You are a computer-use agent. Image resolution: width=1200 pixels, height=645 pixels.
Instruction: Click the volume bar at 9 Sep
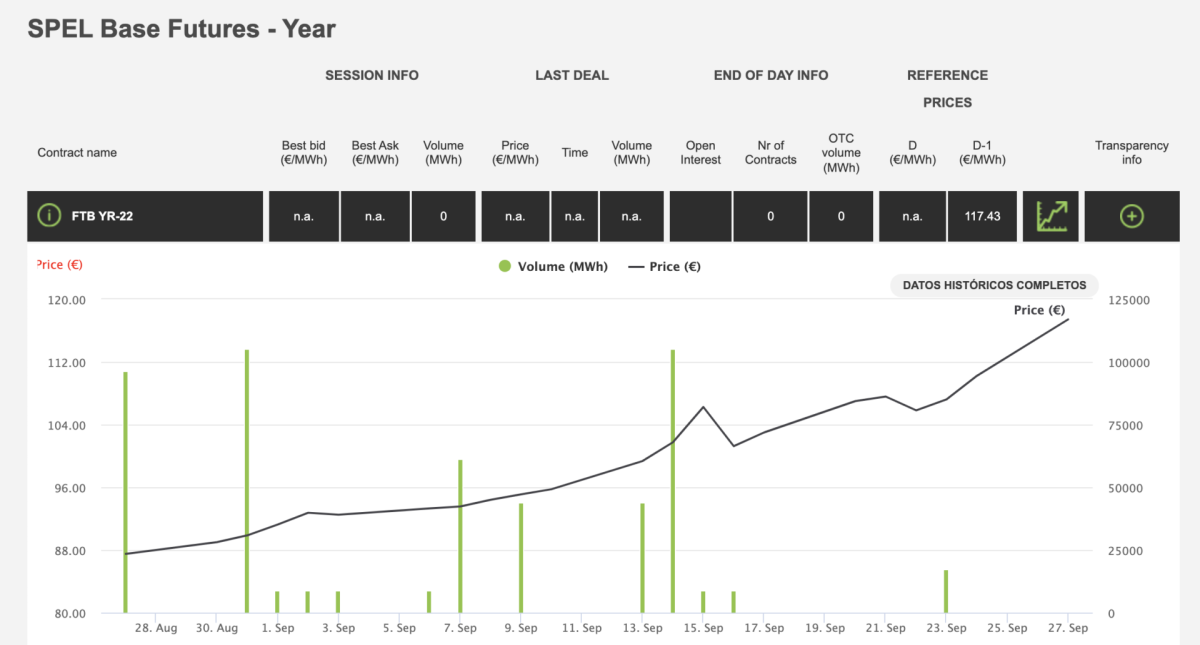[x=521, y=557]
